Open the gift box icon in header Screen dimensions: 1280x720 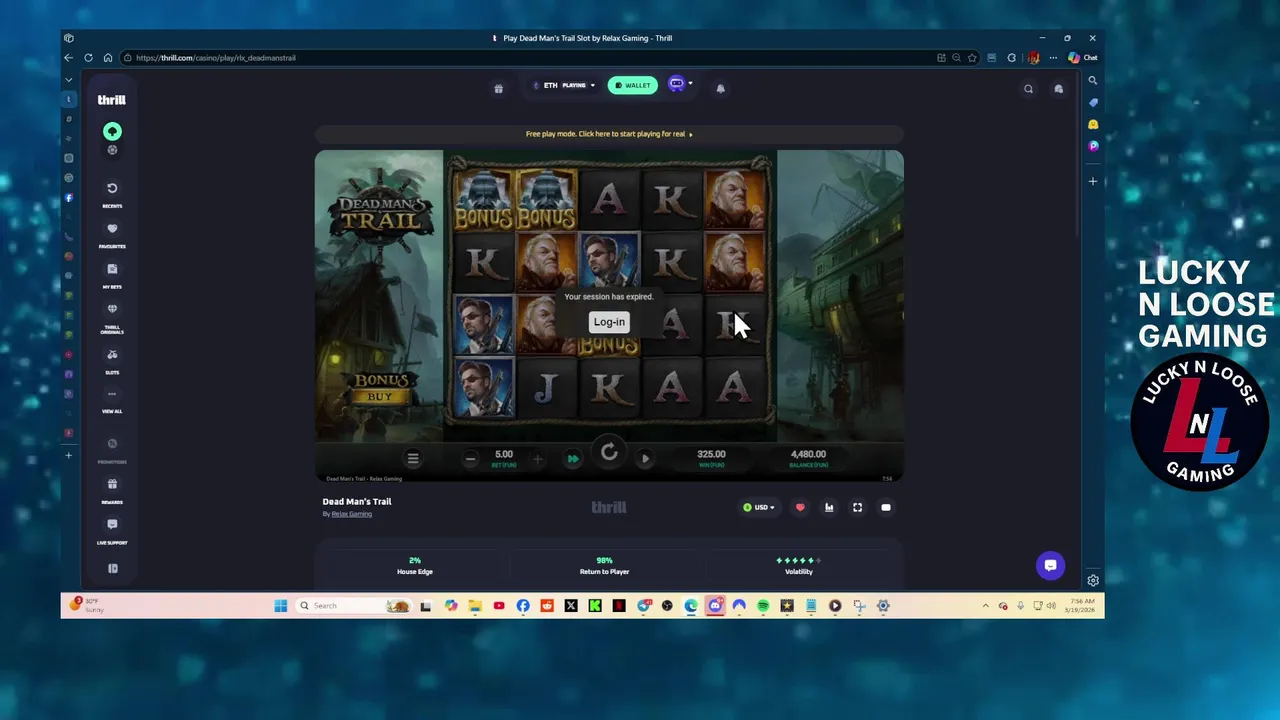[x=498, y=88]
